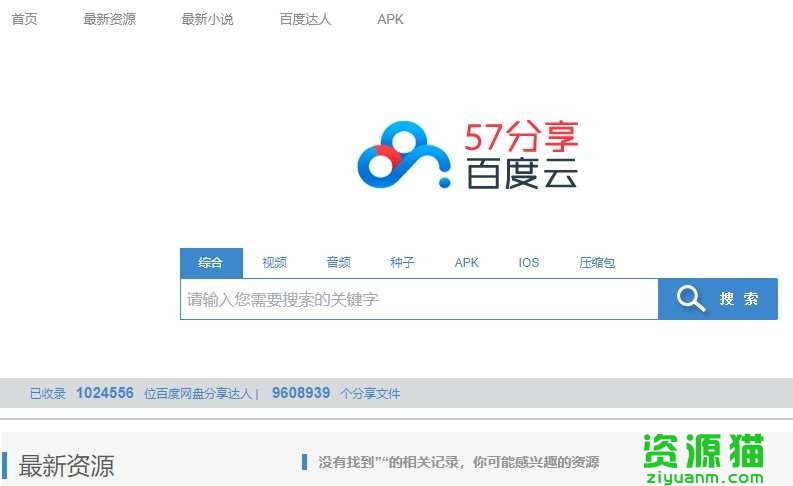793x486 pixels.
Task: Click the 个分享文件 text
Action: (370, 393)
